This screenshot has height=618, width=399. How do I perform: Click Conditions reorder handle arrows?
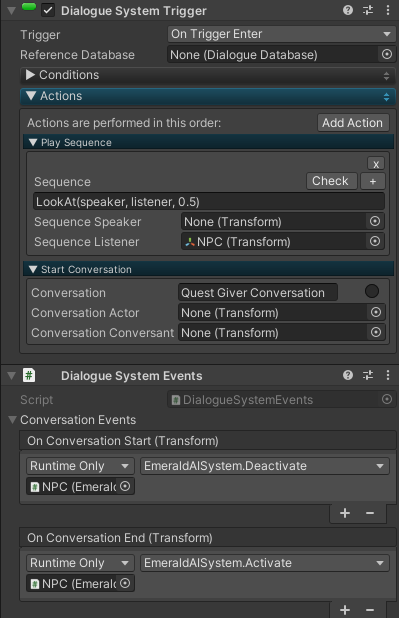[386, 75]
